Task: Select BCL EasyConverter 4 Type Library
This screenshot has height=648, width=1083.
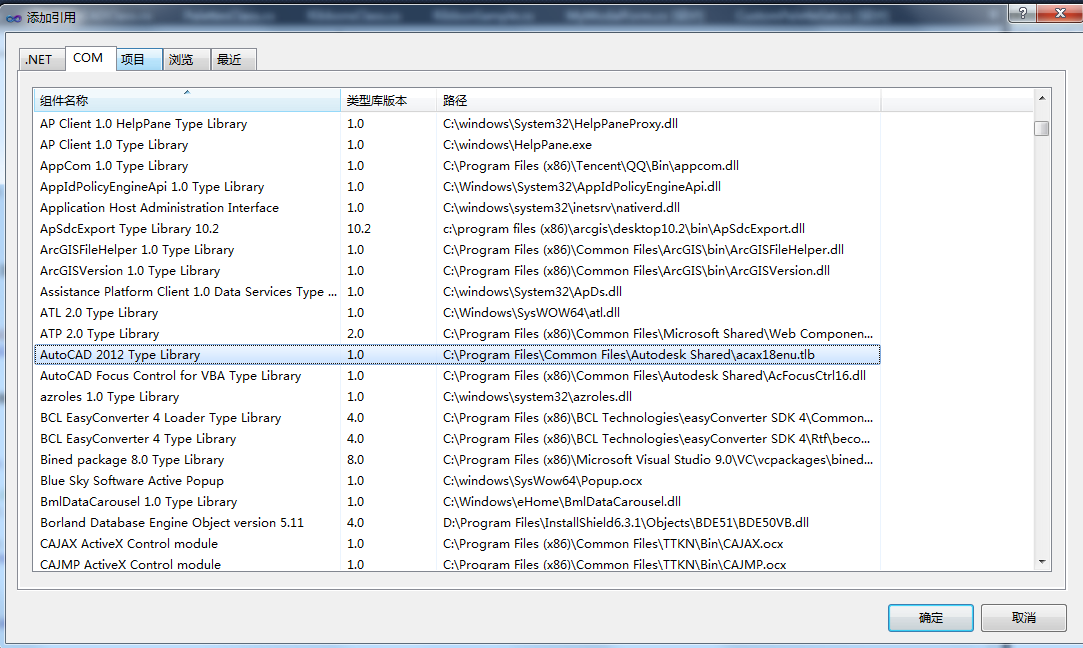Action: pos(457,439)
